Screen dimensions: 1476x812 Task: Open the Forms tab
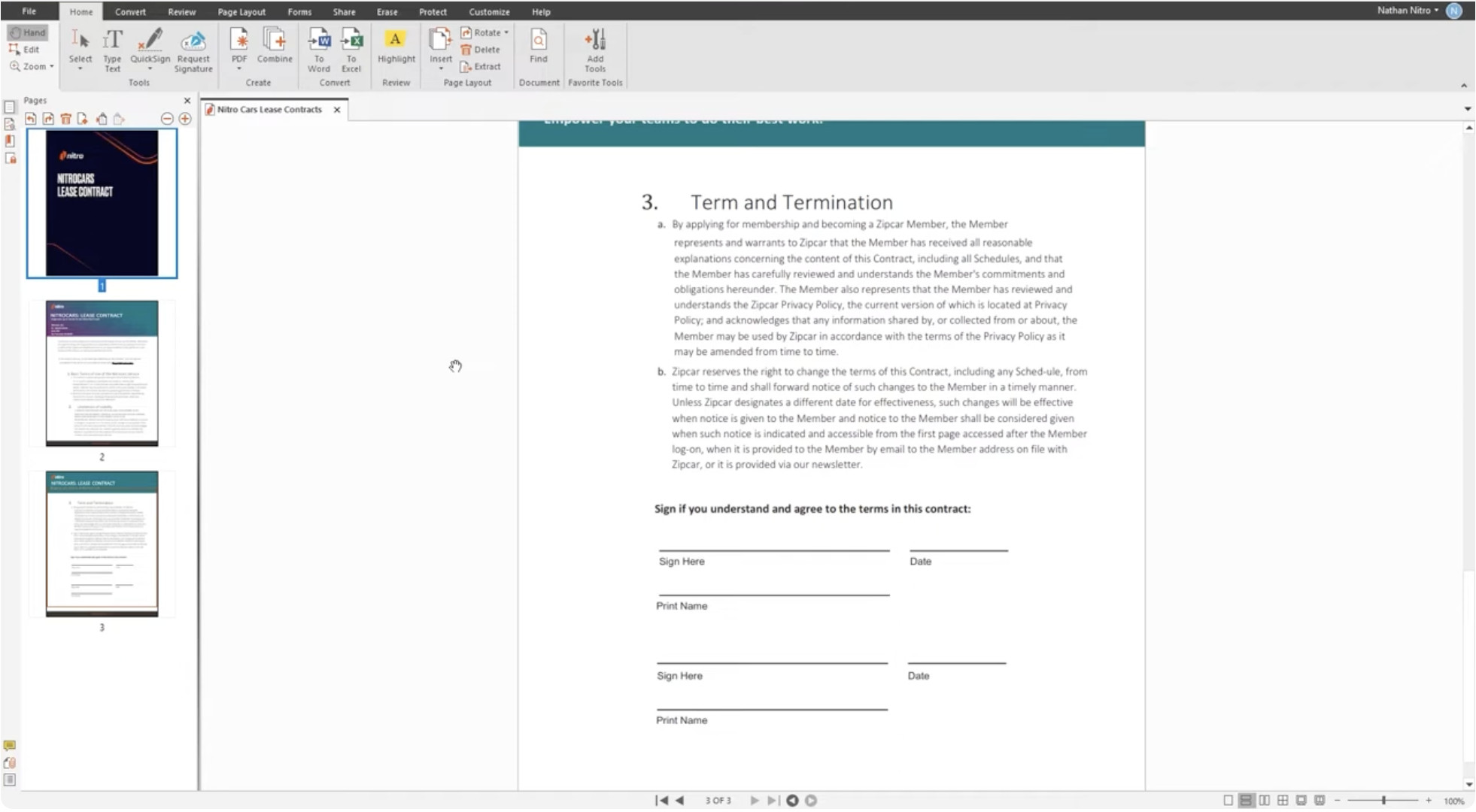(299, 12)
